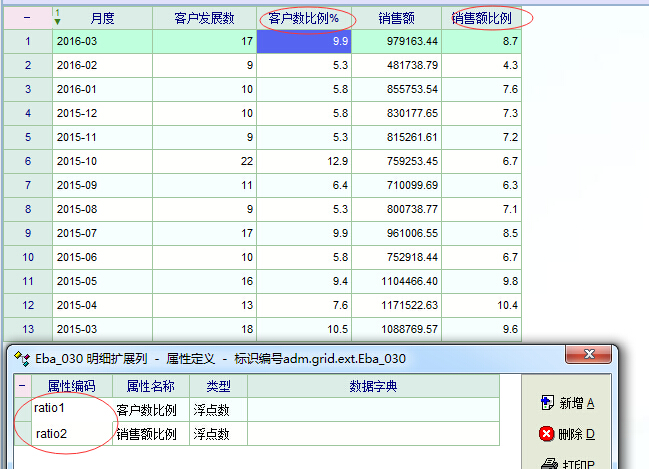Click the sort arrow in 月度 header

(57, 17)
